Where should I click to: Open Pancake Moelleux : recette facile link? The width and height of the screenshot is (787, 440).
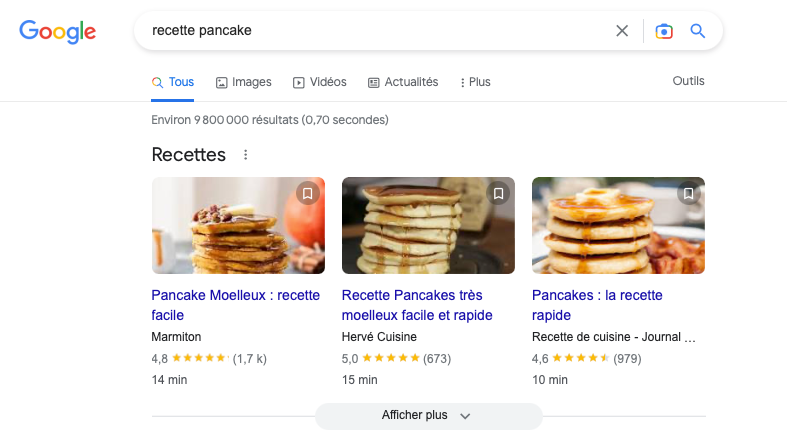pyautogui.click(x=235, y=305)
